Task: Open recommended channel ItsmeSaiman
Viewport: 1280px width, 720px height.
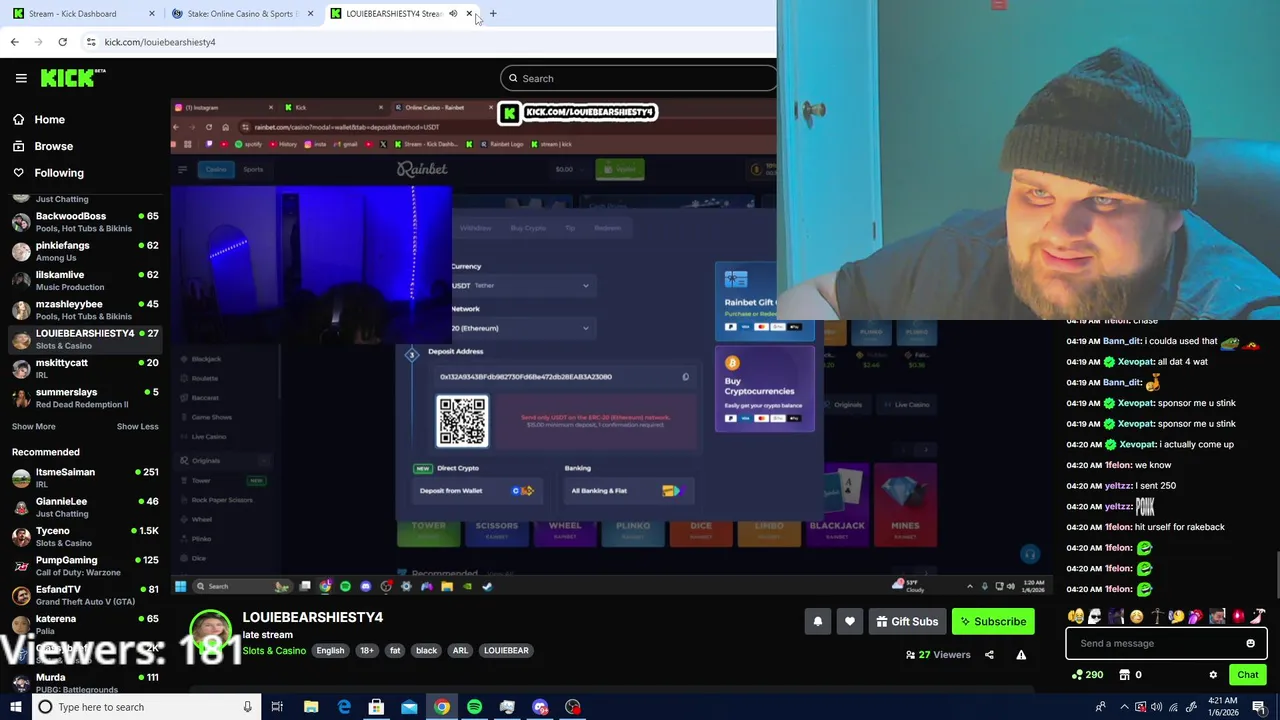Action: pyautogui.click(x=84, y=478)
